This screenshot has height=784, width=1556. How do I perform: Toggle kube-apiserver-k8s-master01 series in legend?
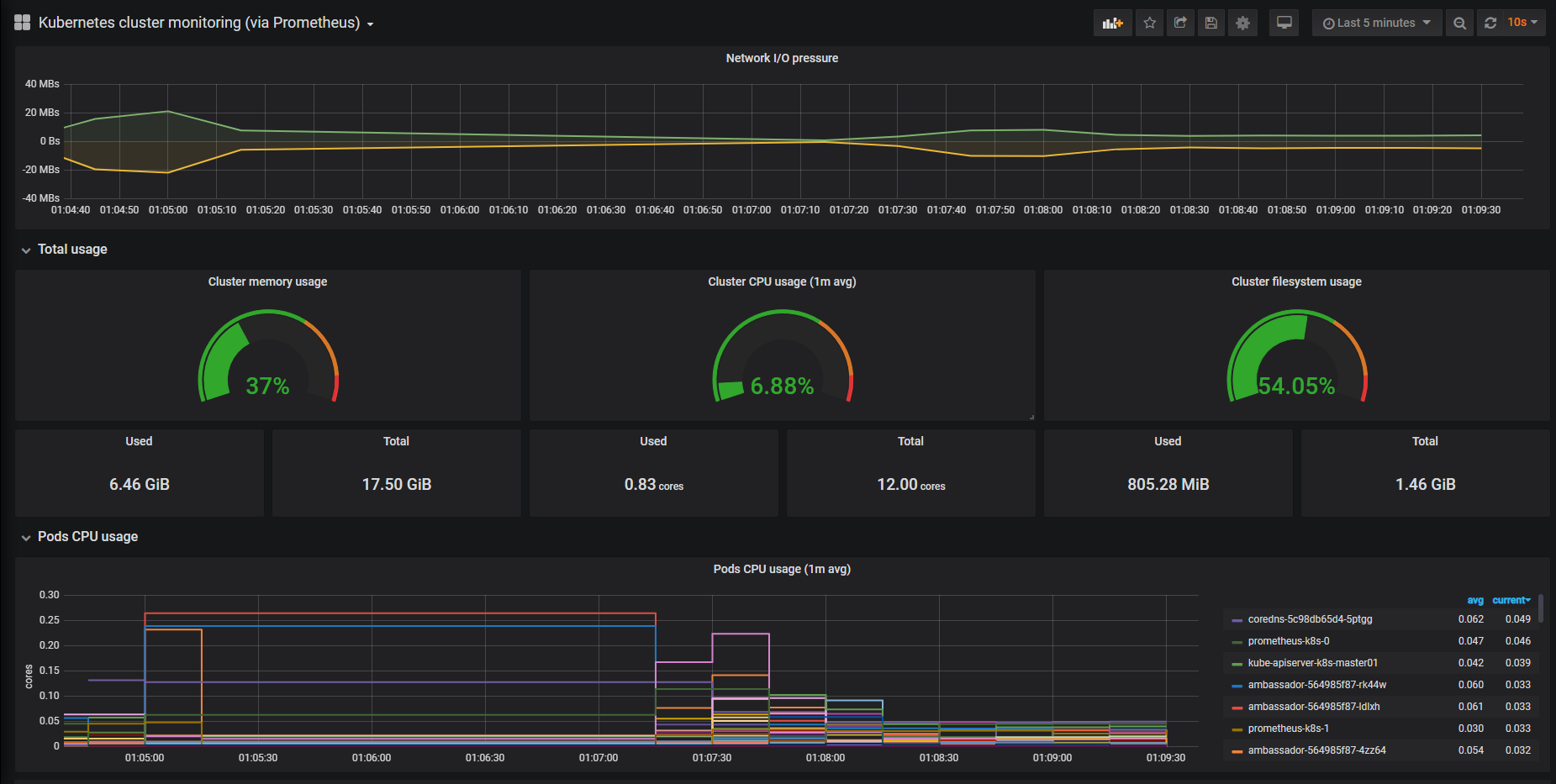(x=1312, y=663)
